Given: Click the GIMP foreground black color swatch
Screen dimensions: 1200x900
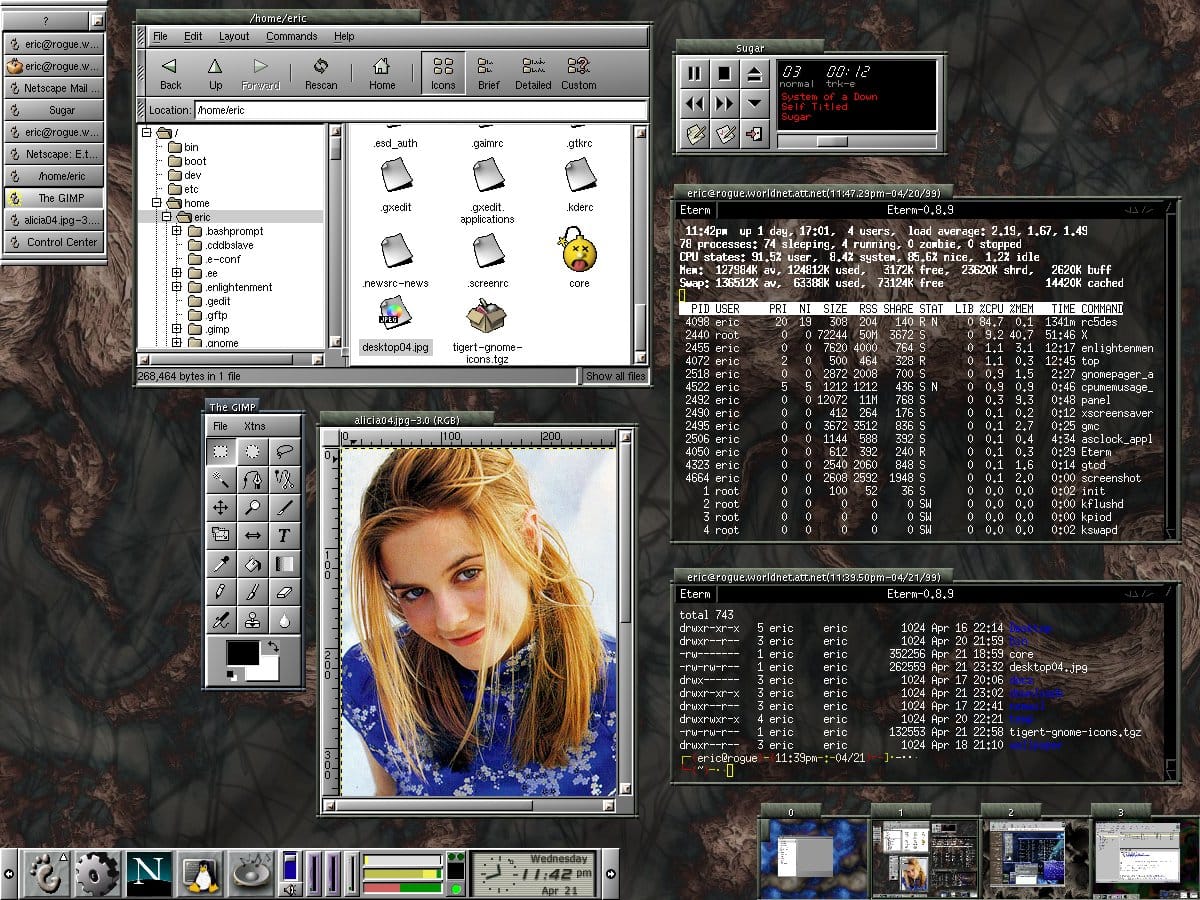Looking at the screenshot, I should (241, 654).
